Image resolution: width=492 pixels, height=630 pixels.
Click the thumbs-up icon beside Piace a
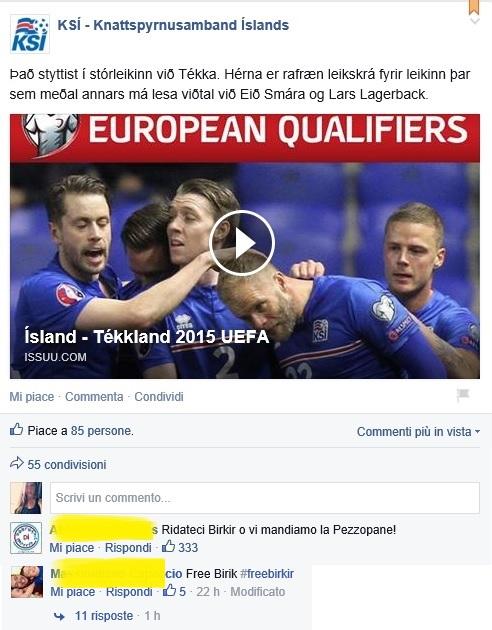click(x=16, y=430)
